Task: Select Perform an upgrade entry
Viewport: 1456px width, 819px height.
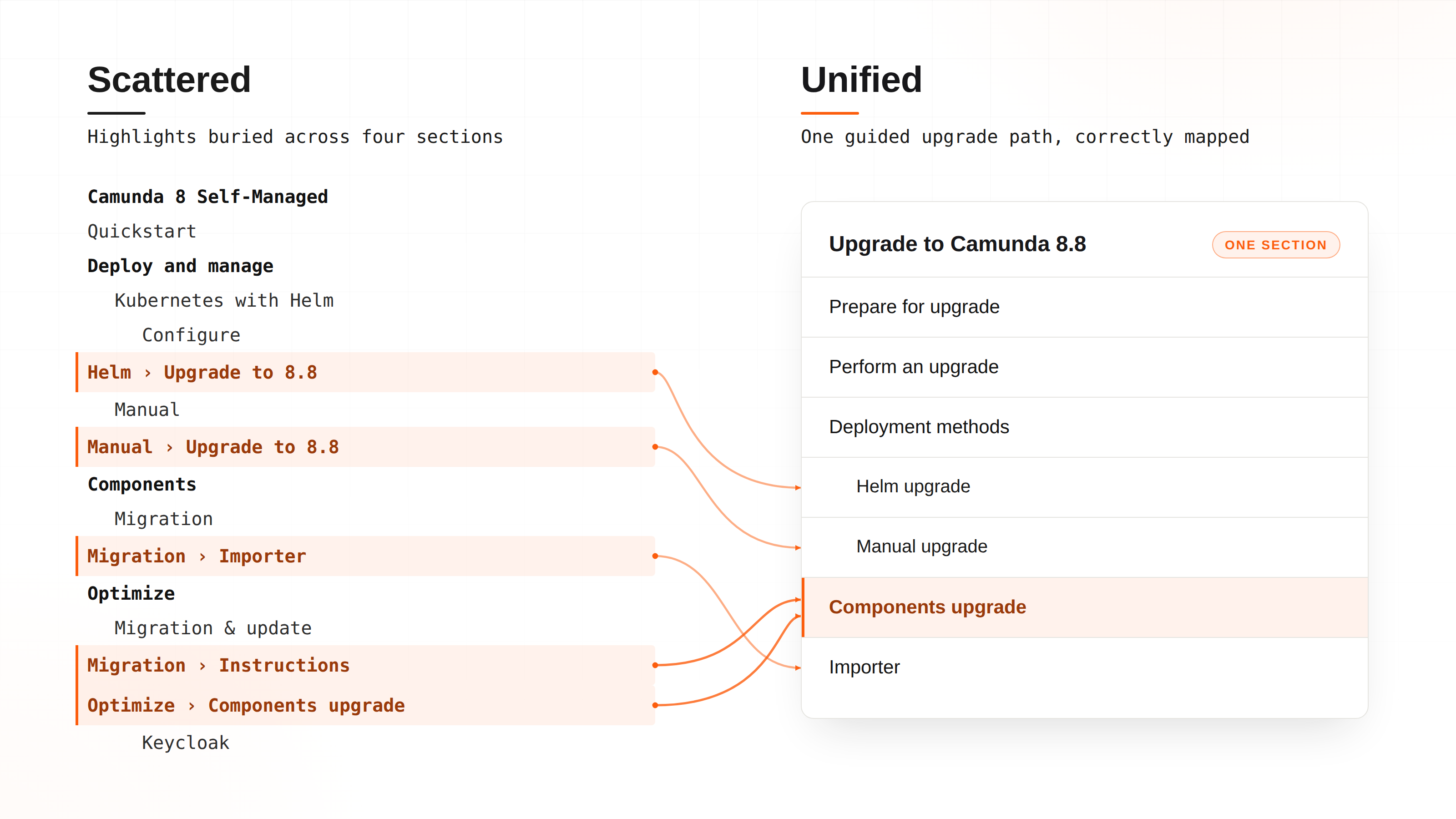Action: pos(1084,367)
